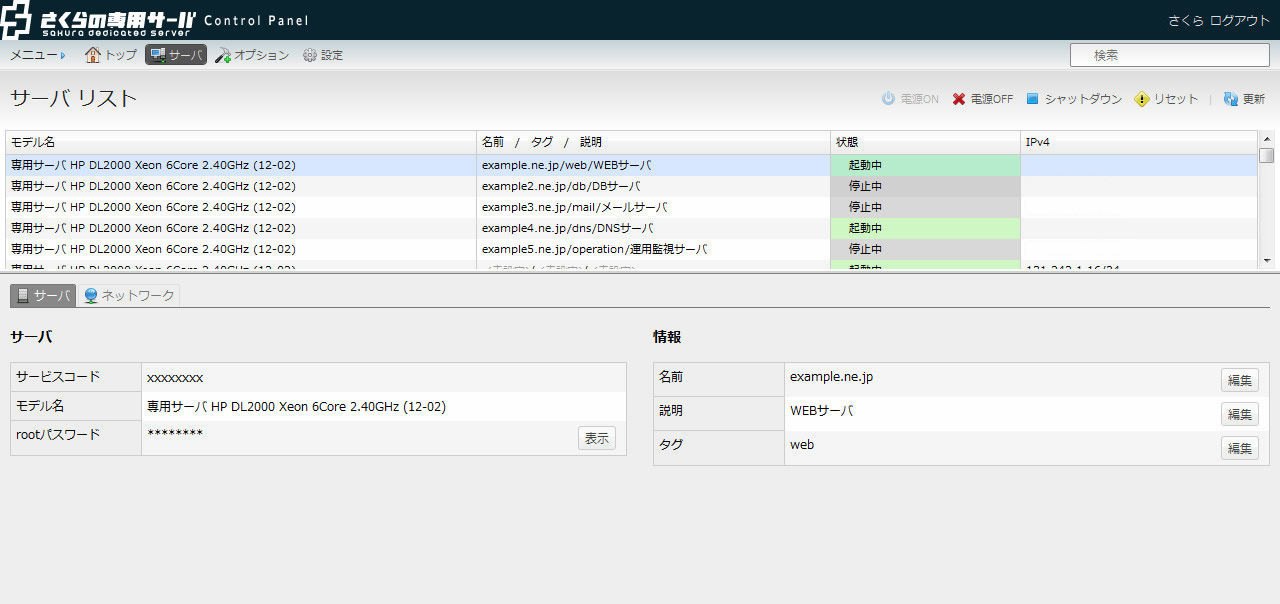The height and width of the screenshot is (604, 1280).
Task: Edit the 名前 example.ne.jp field
Action: click(1239, 380)
